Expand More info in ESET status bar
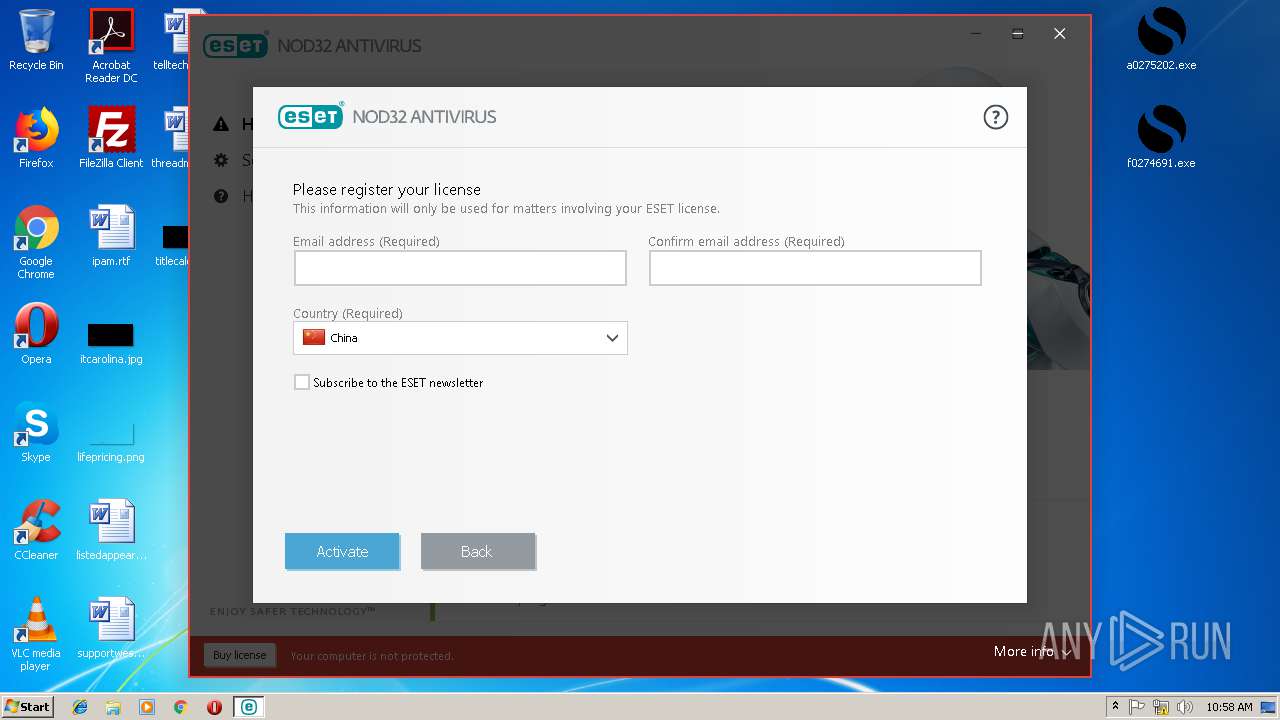 [x=1032, y=651]
